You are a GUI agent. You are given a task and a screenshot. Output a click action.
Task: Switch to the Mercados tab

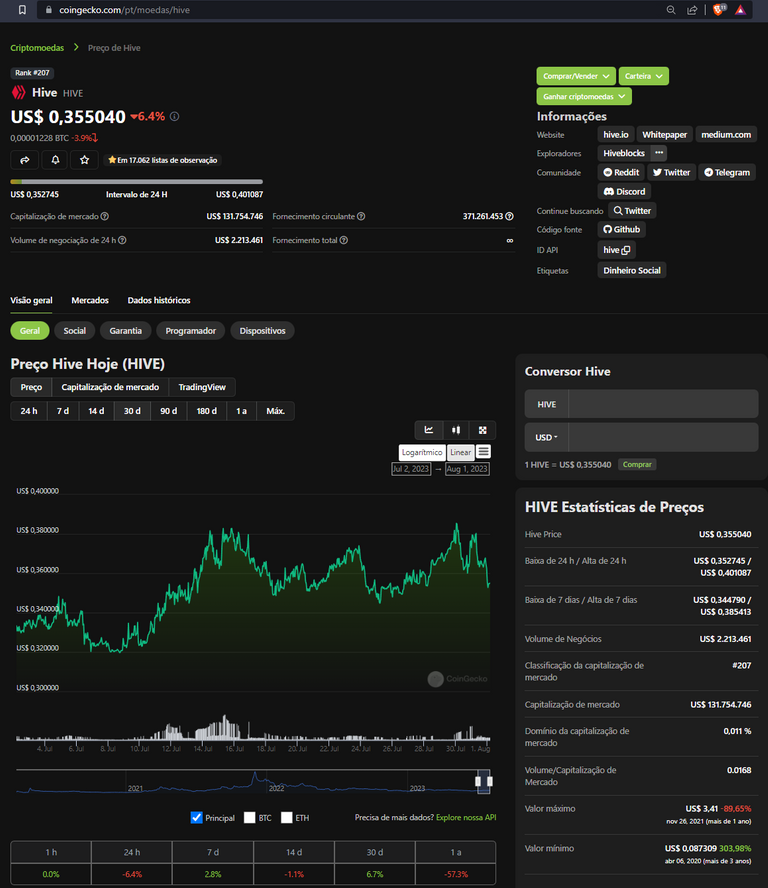tap(90, 300)
